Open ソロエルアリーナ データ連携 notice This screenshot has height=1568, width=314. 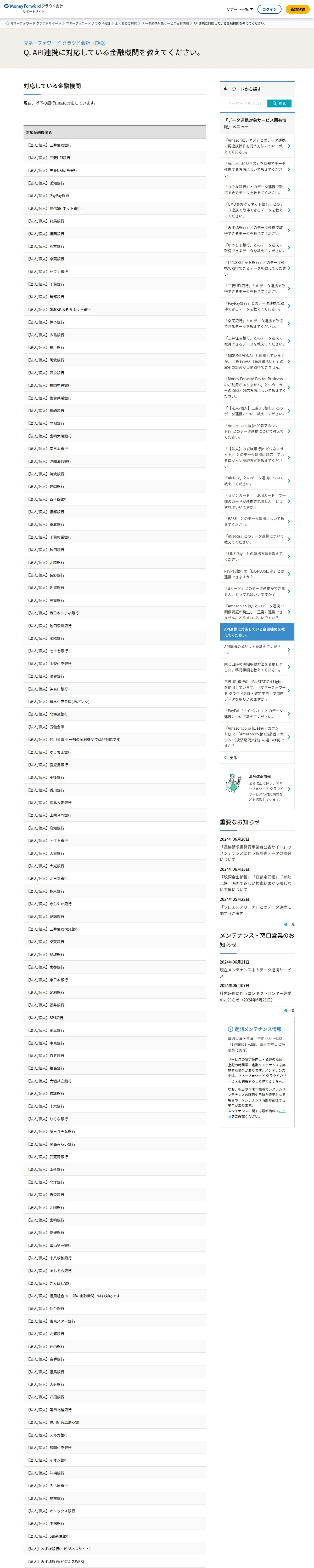[255, 910]
